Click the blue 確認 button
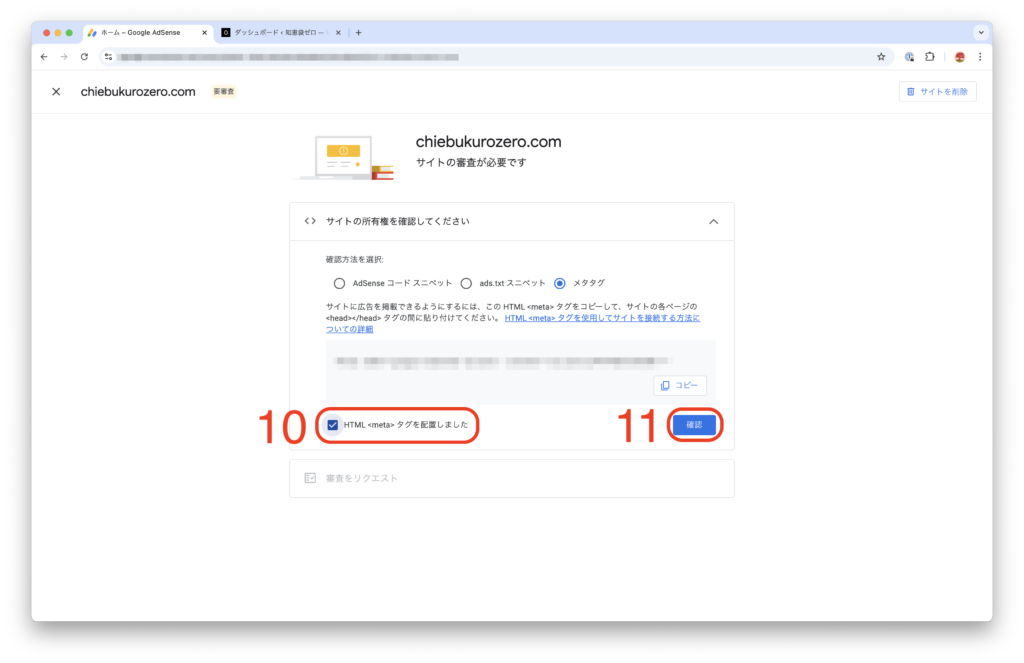Image resolution: width=1024 pixels, height=663 pixels. pos(694,425)
